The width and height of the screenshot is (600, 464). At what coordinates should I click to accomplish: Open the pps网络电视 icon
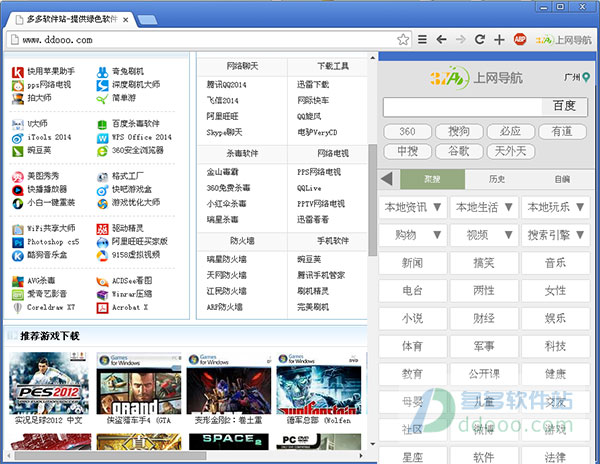(18, 85)
